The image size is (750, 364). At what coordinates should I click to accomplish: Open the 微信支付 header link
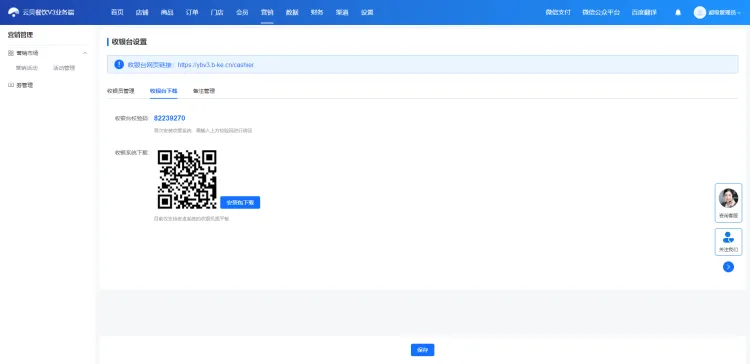tap(558, 12)
